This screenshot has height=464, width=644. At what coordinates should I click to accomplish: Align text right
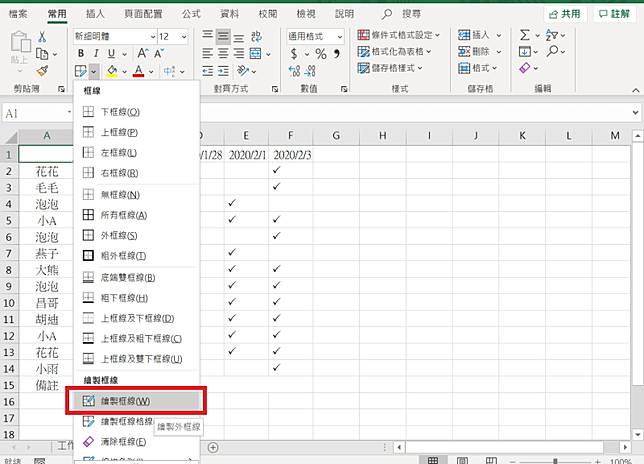(239, 53)
